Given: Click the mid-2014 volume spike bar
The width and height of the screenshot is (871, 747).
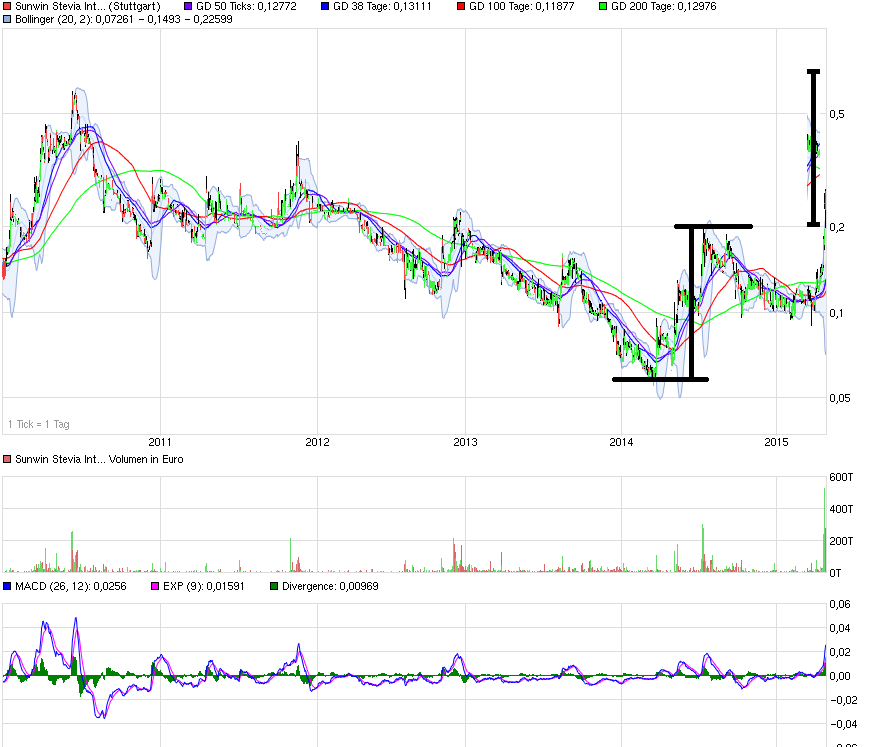Looking at the screenshot, I should click(703, 548).
